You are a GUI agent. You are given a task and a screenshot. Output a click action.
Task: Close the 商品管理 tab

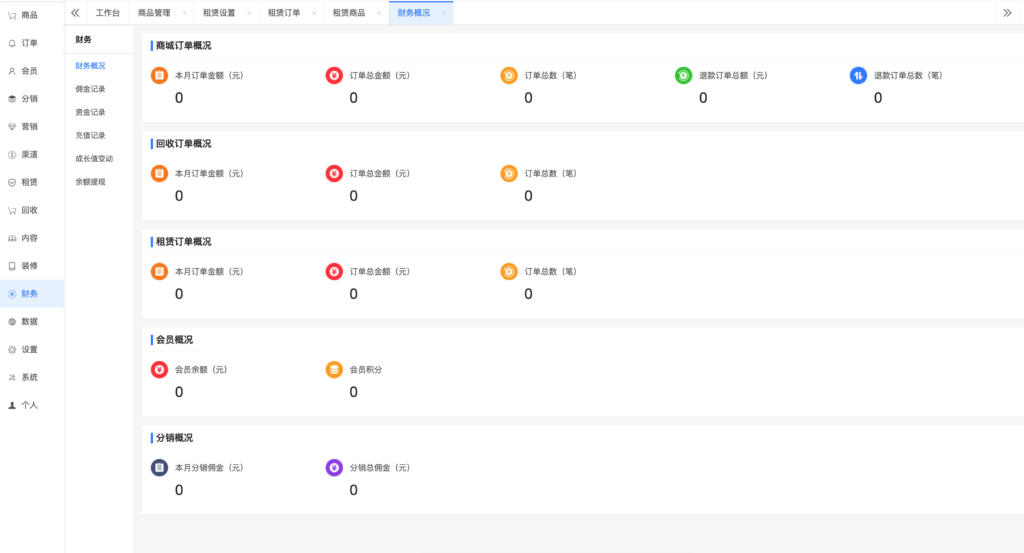(184, 13)
